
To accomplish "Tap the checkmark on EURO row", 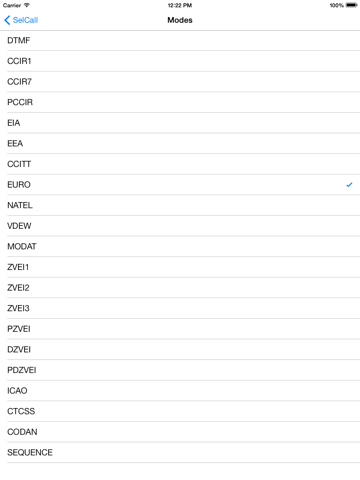I will pyautogui.click(x=349, y=185).
